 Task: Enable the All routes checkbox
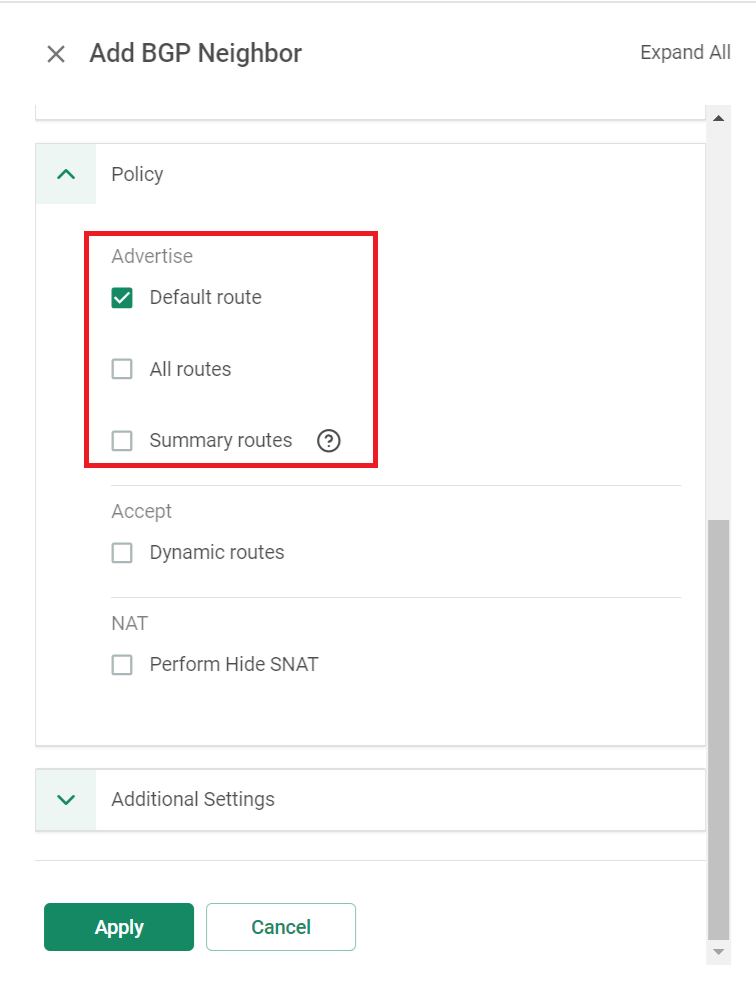click(122, 369)
